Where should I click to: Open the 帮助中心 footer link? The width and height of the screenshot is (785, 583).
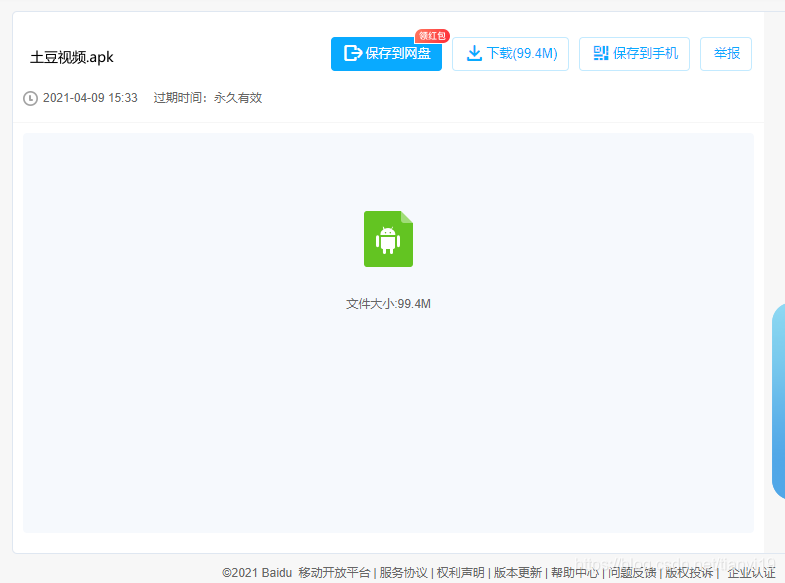[x=575, y=572]
